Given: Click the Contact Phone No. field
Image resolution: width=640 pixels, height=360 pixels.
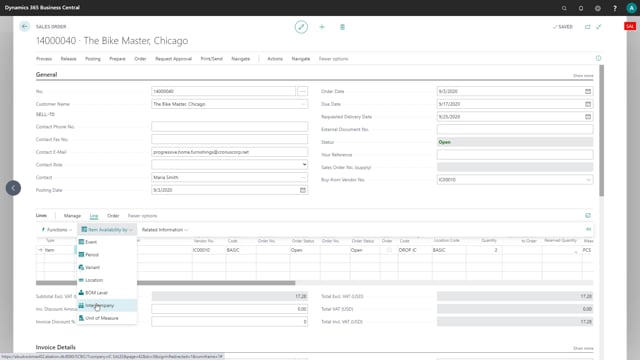Looking at the screenshot, I should coord(229,127).
